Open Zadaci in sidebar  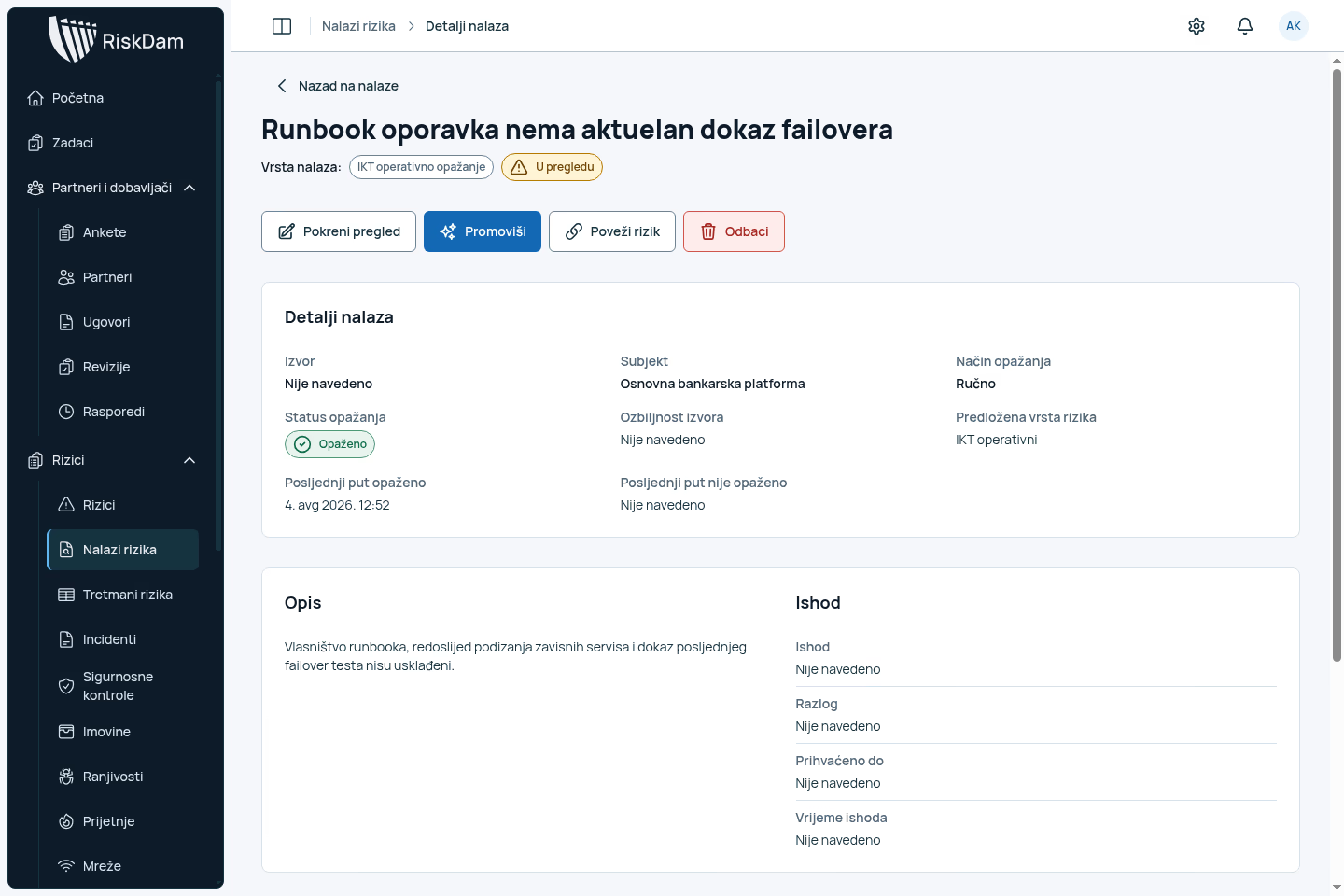point(112,143)
